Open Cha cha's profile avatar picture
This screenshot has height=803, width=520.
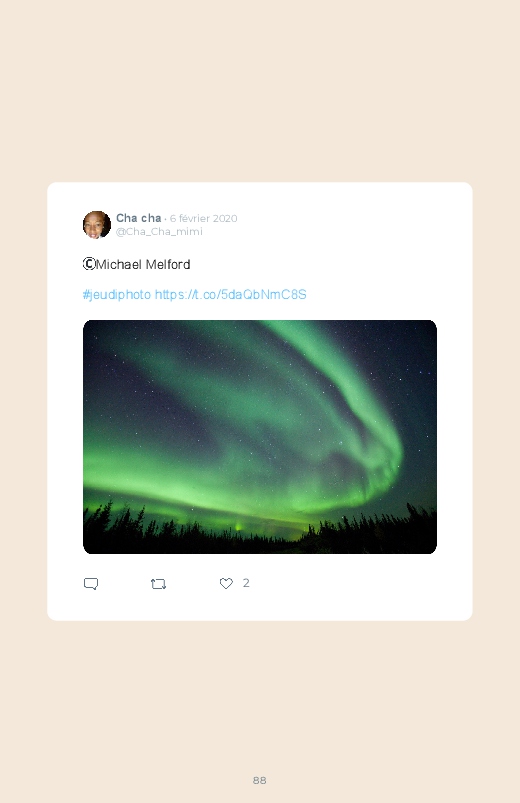97,224
